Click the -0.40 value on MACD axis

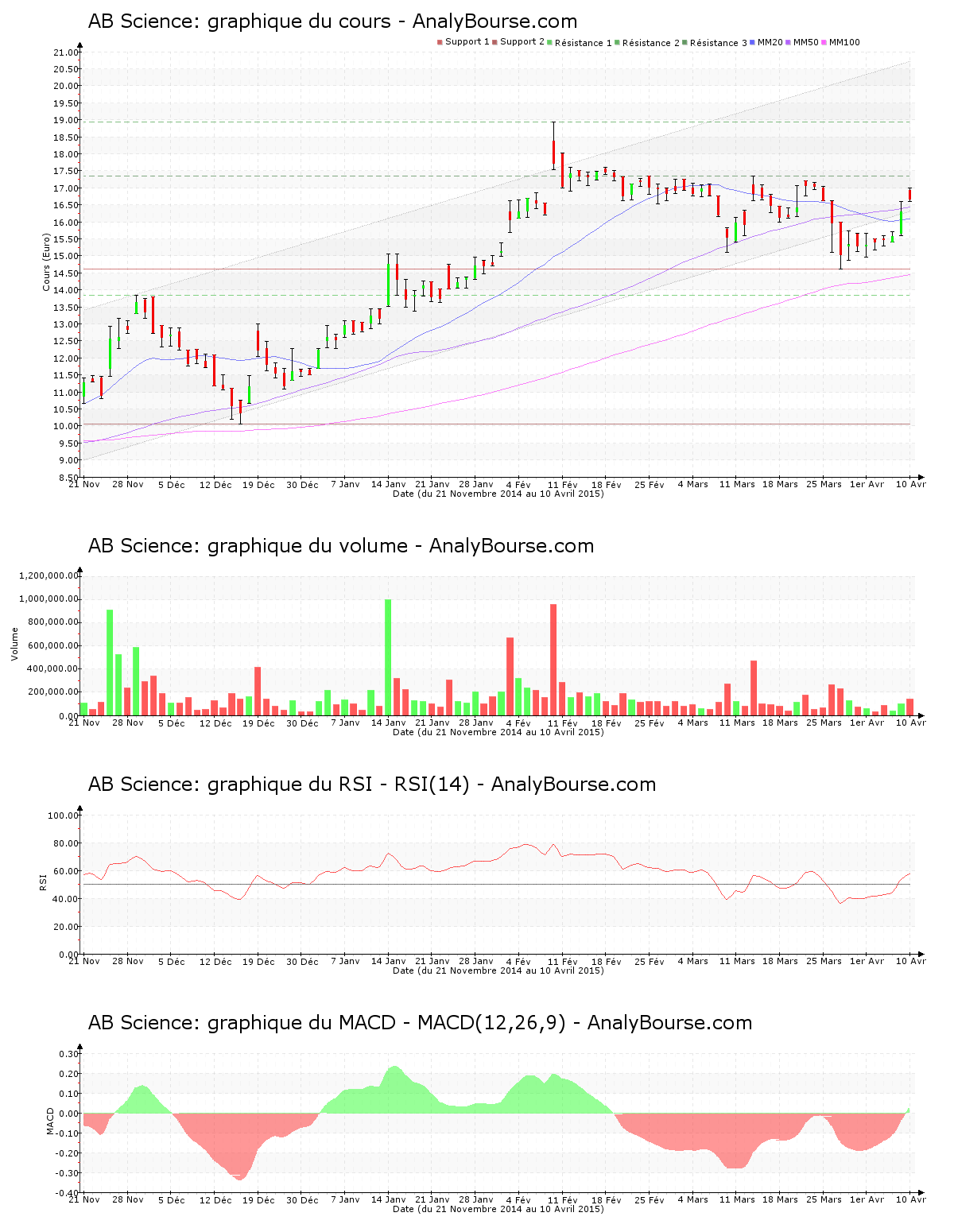click(68, 1193)
